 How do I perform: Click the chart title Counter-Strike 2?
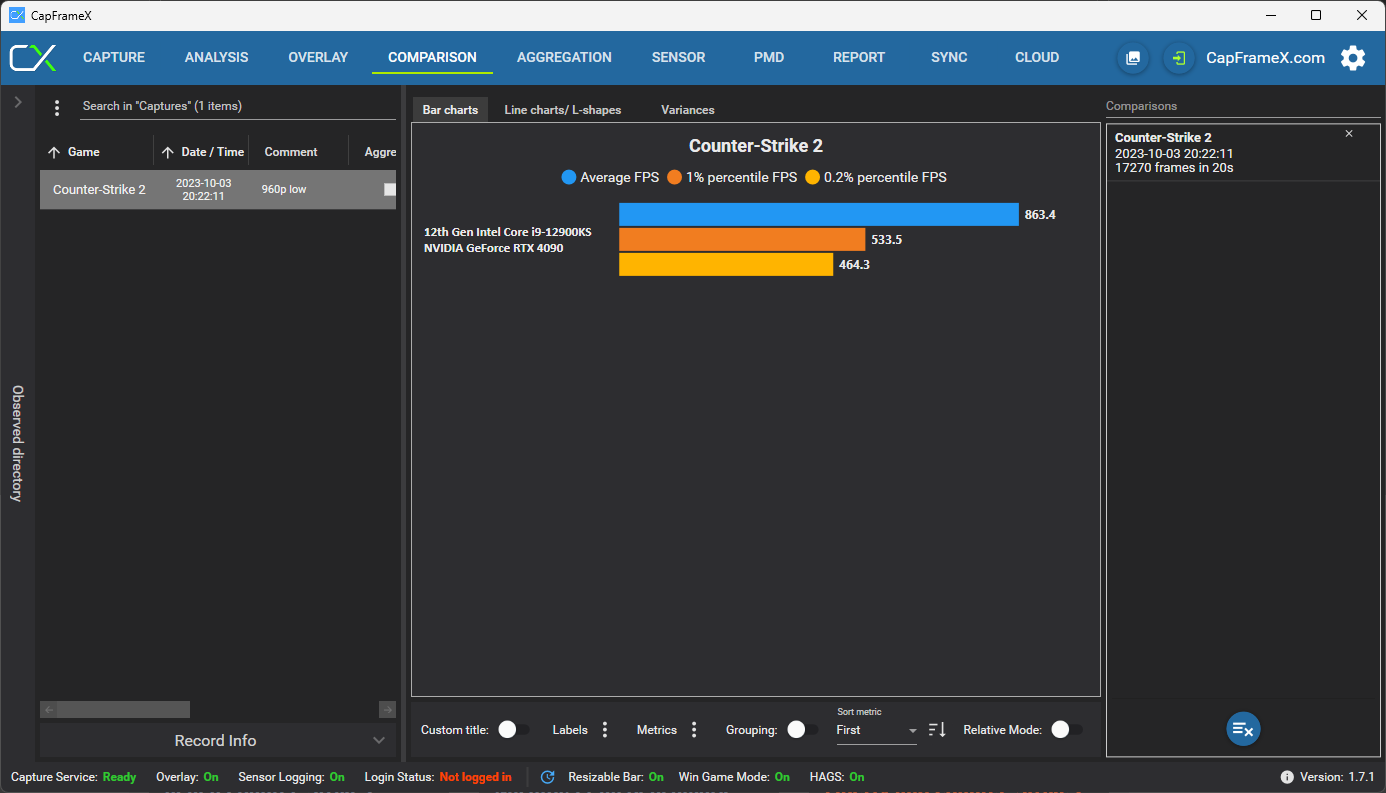click(x=756, y=146)
